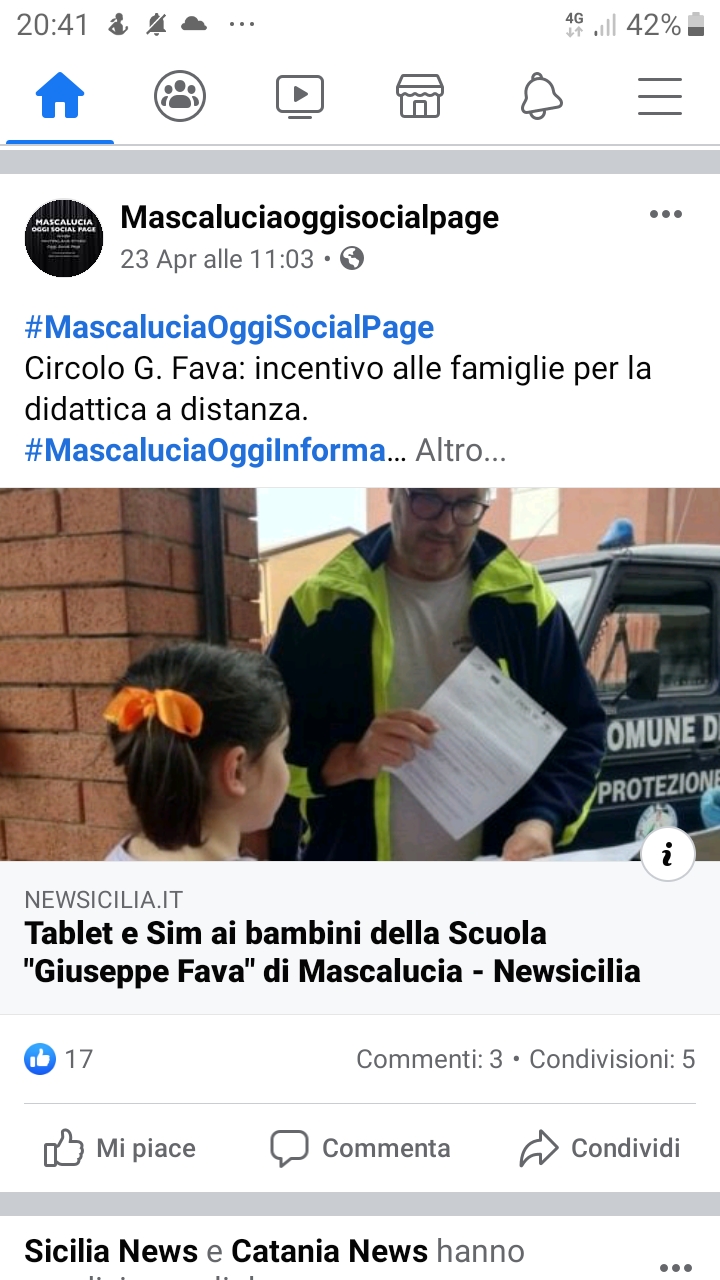The height and width of the screenshot is (1280, 720).
Task: Open options for Sicilia News post
Action: tap(676, 1266)
